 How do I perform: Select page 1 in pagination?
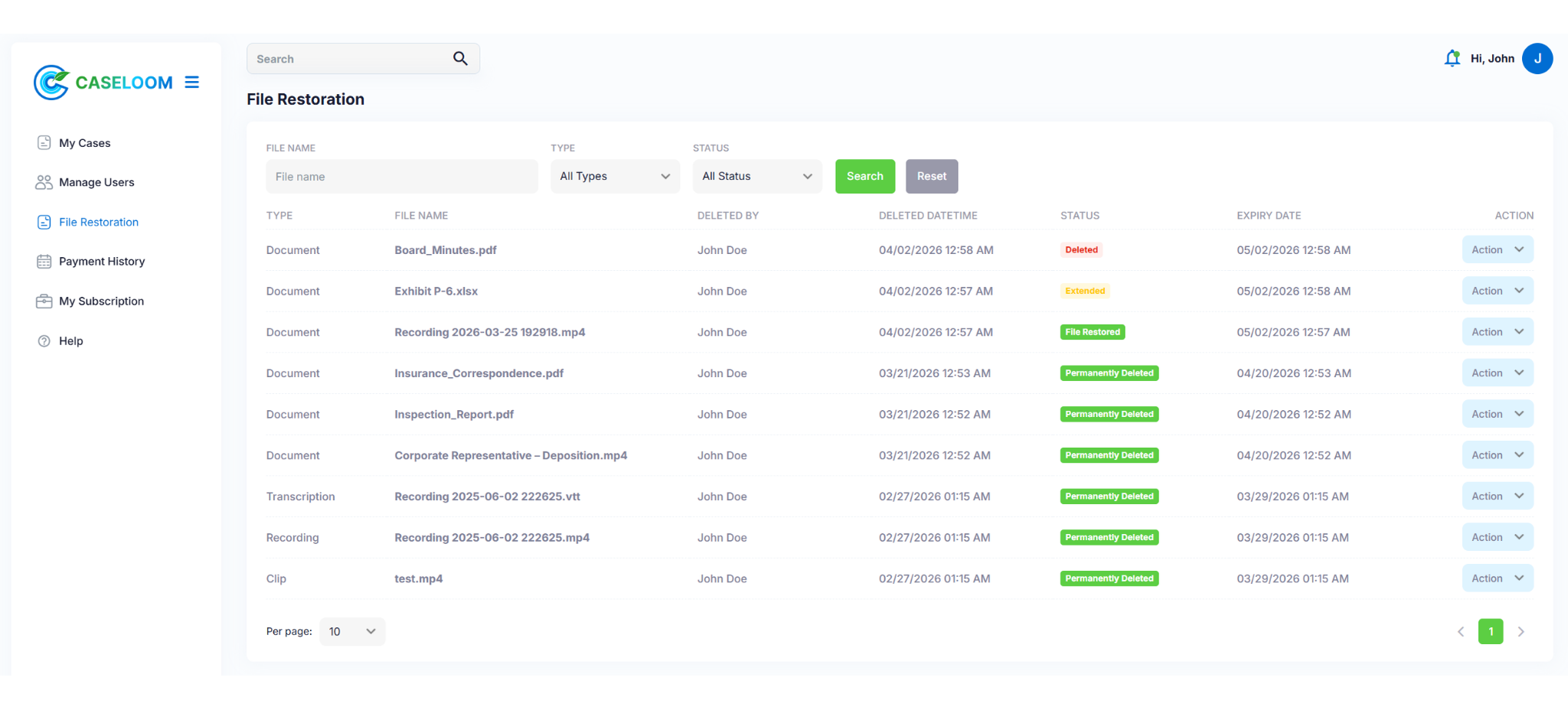[x=1490, y=632]
